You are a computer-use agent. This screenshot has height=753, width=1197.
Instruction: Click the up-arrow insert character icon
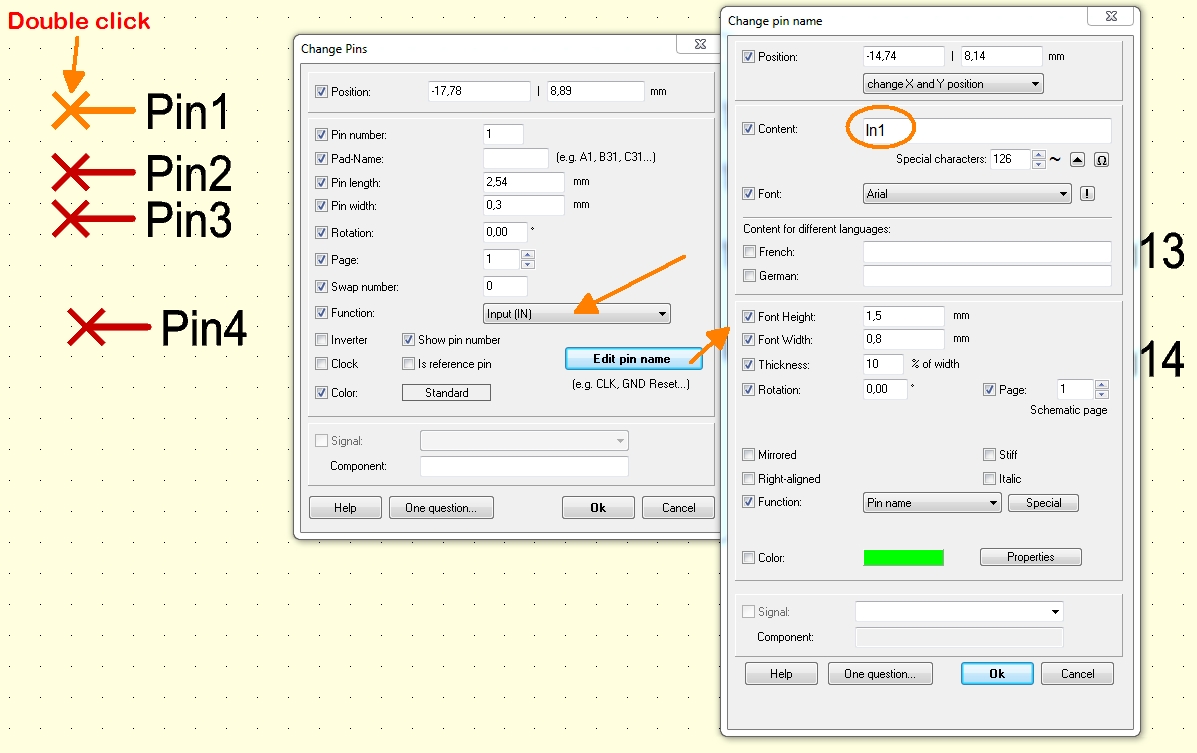[1078, 160]
